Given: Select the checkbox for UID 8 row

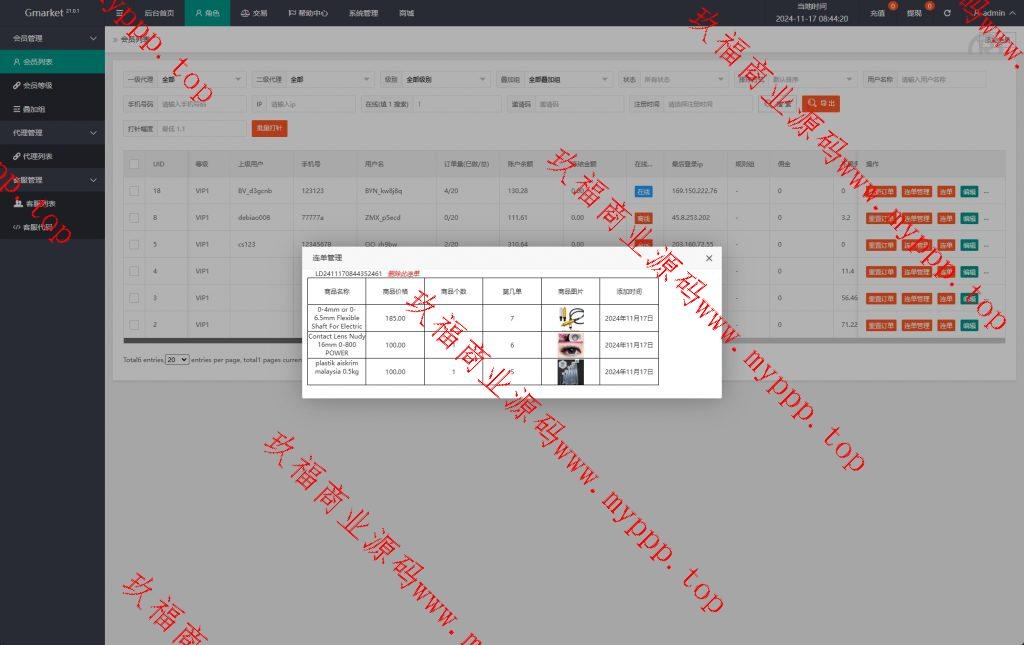Looking at the screenshot, I should pyautogui.click(x=134, y=217).
